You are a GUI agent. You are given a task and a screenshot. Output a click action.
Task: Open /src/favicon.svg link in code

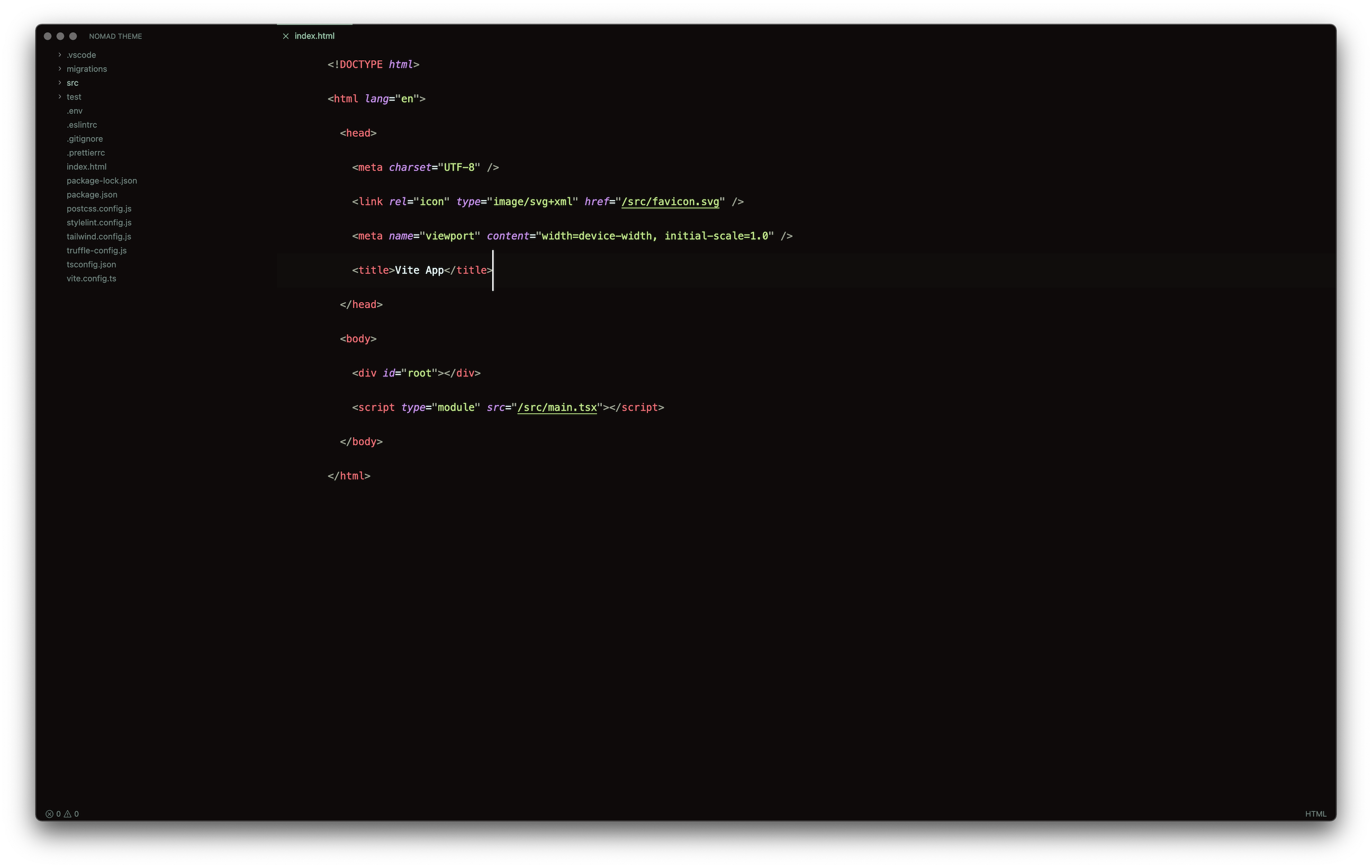pyautogui.click(x=670, y=202)
